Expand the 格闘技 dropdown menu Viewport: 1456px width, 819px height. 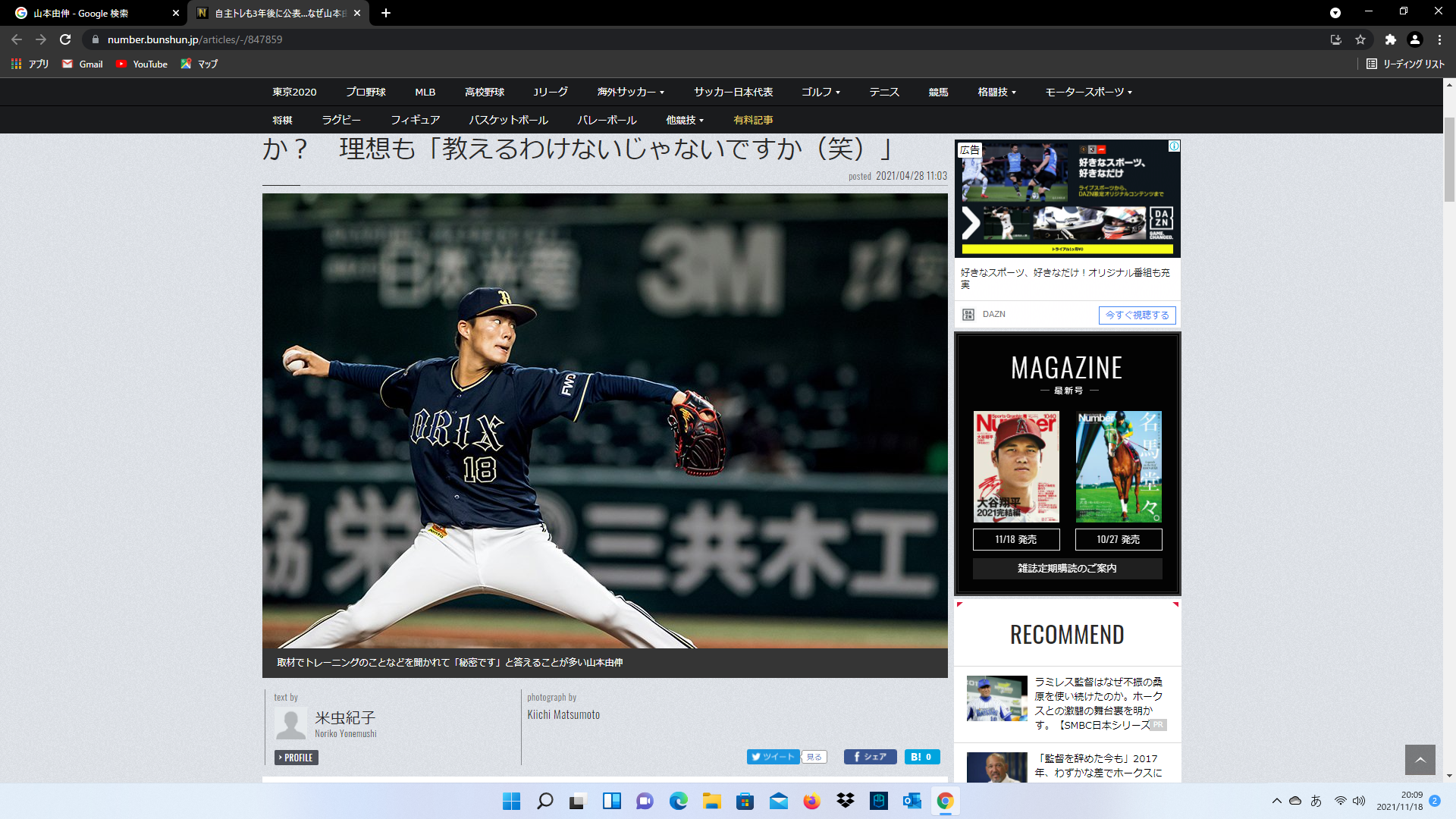tap(996, 92)
